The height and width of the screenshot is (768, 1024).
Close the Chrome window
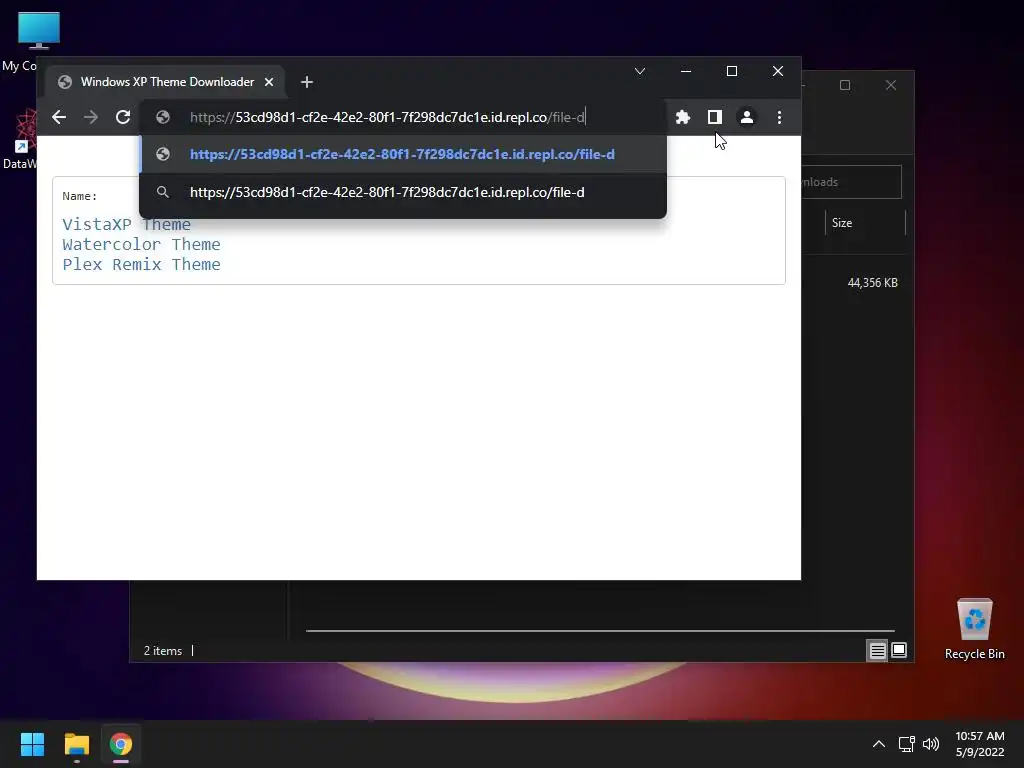pyautogui.click(x=778, y=71)
